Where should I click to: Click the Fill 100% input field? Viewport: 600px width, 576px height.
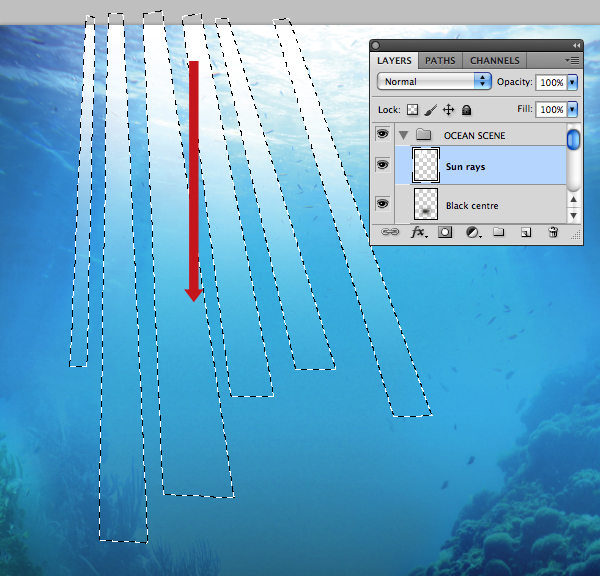(551, 110)
